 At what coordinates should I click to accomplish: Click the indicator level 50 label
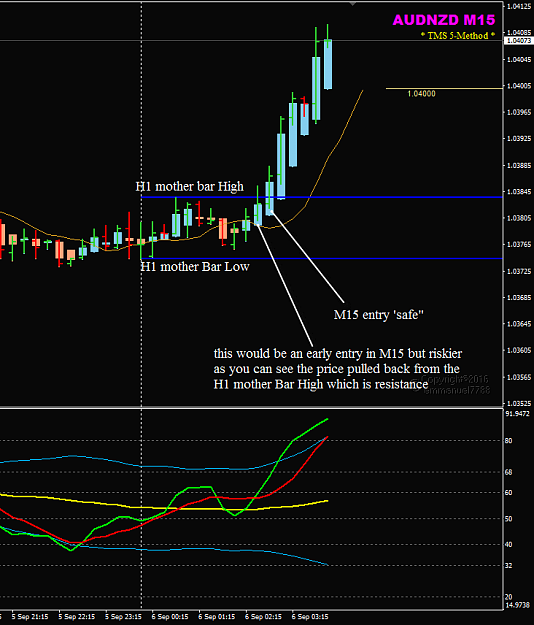[x=508, y=519]
